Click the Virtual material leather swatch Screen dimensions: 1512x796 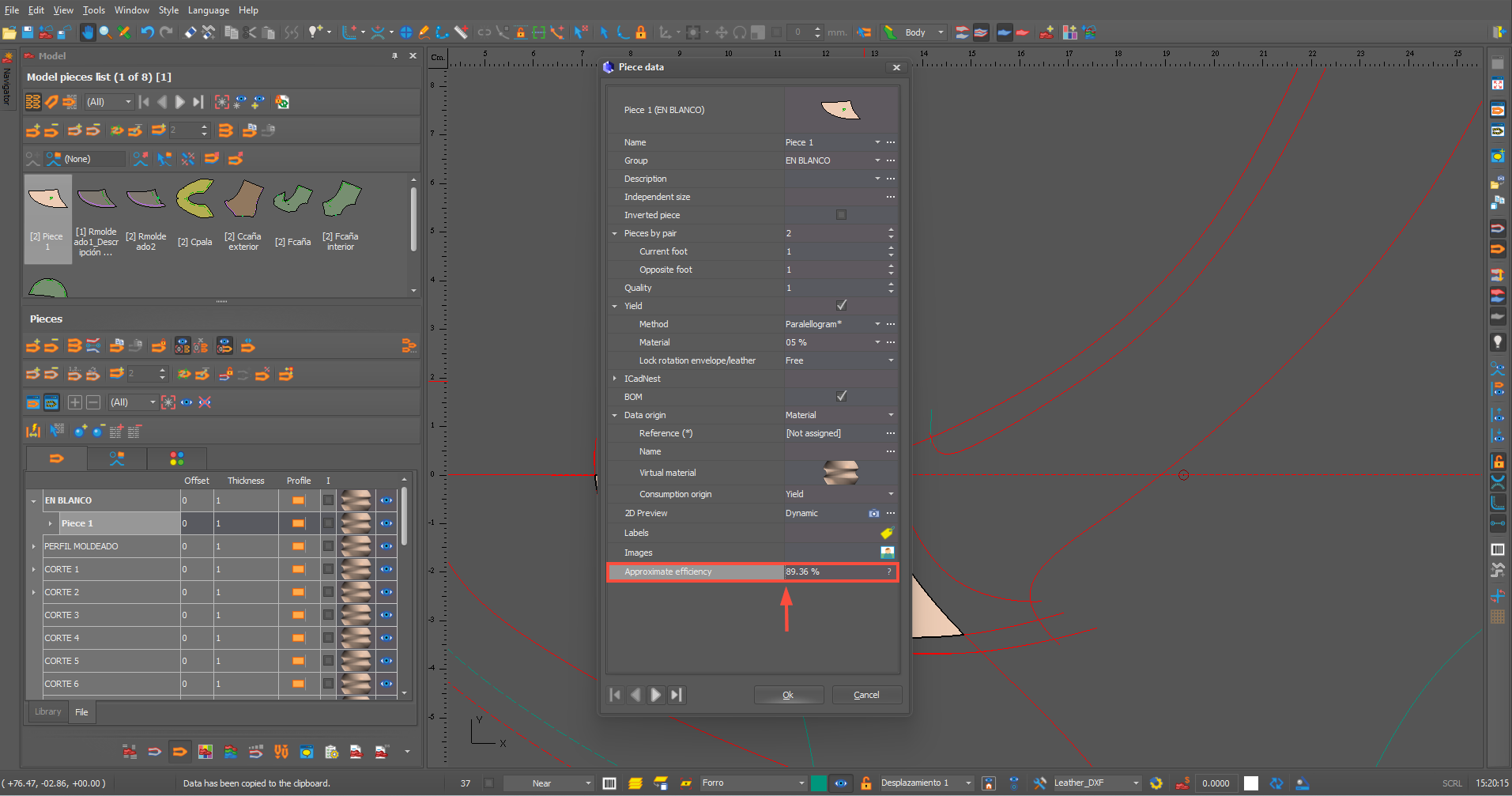click(x=840, y=473)
